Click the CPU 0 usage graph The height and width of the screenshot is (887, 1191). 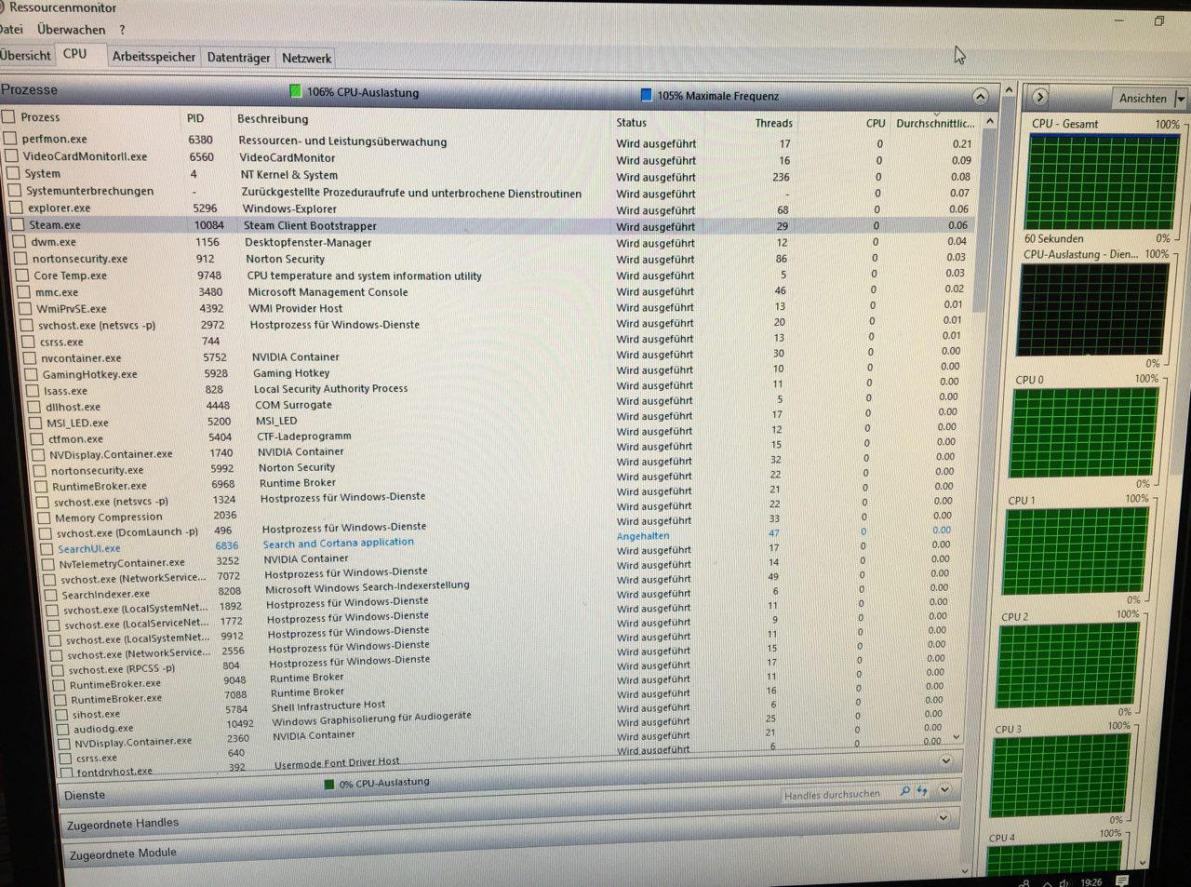(x=1085, y=432)
